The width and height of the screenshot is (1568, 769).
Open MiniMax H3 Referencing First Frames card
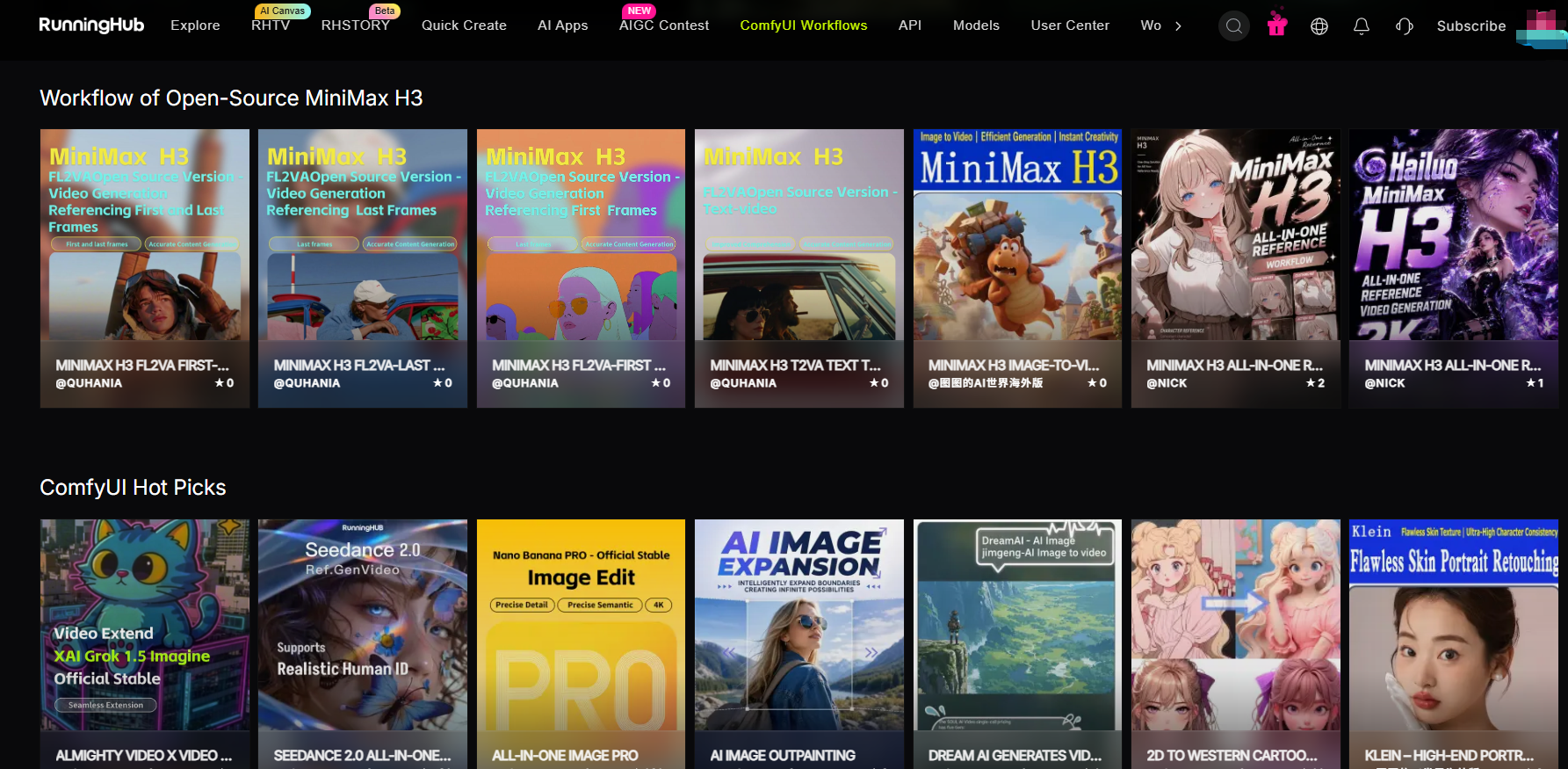(x=581, y=268)
